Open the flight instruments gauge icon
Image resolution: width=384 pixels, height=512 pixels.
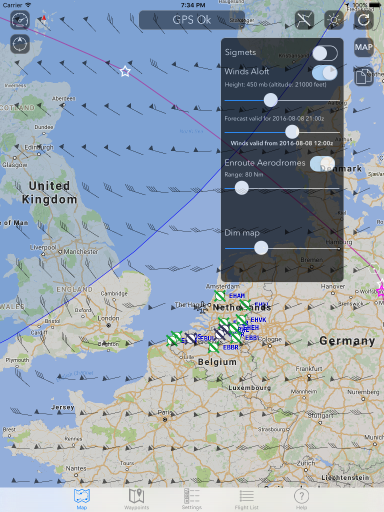20,20
